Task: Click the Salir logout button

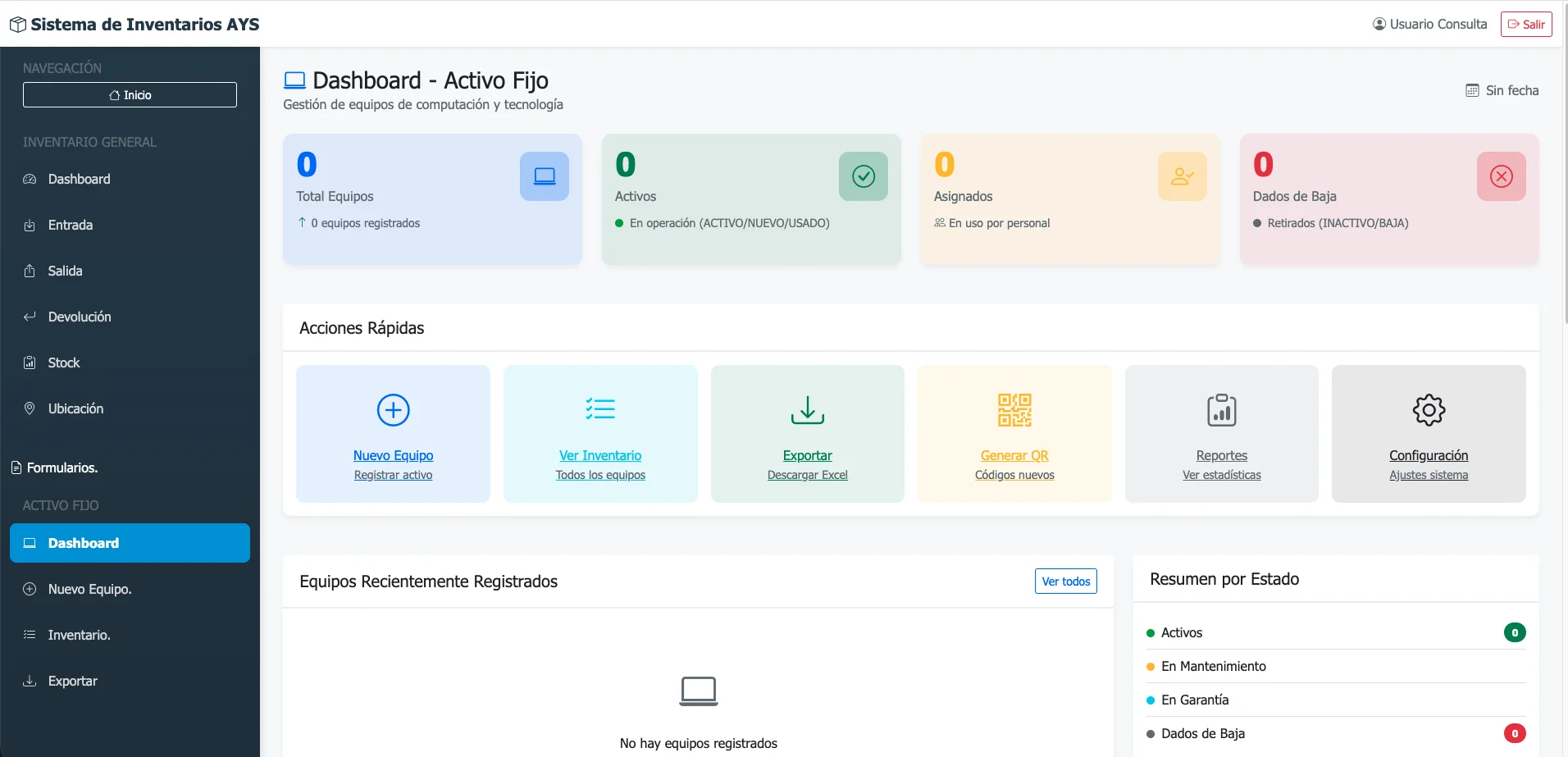Action: click(x=1526, y=25)
